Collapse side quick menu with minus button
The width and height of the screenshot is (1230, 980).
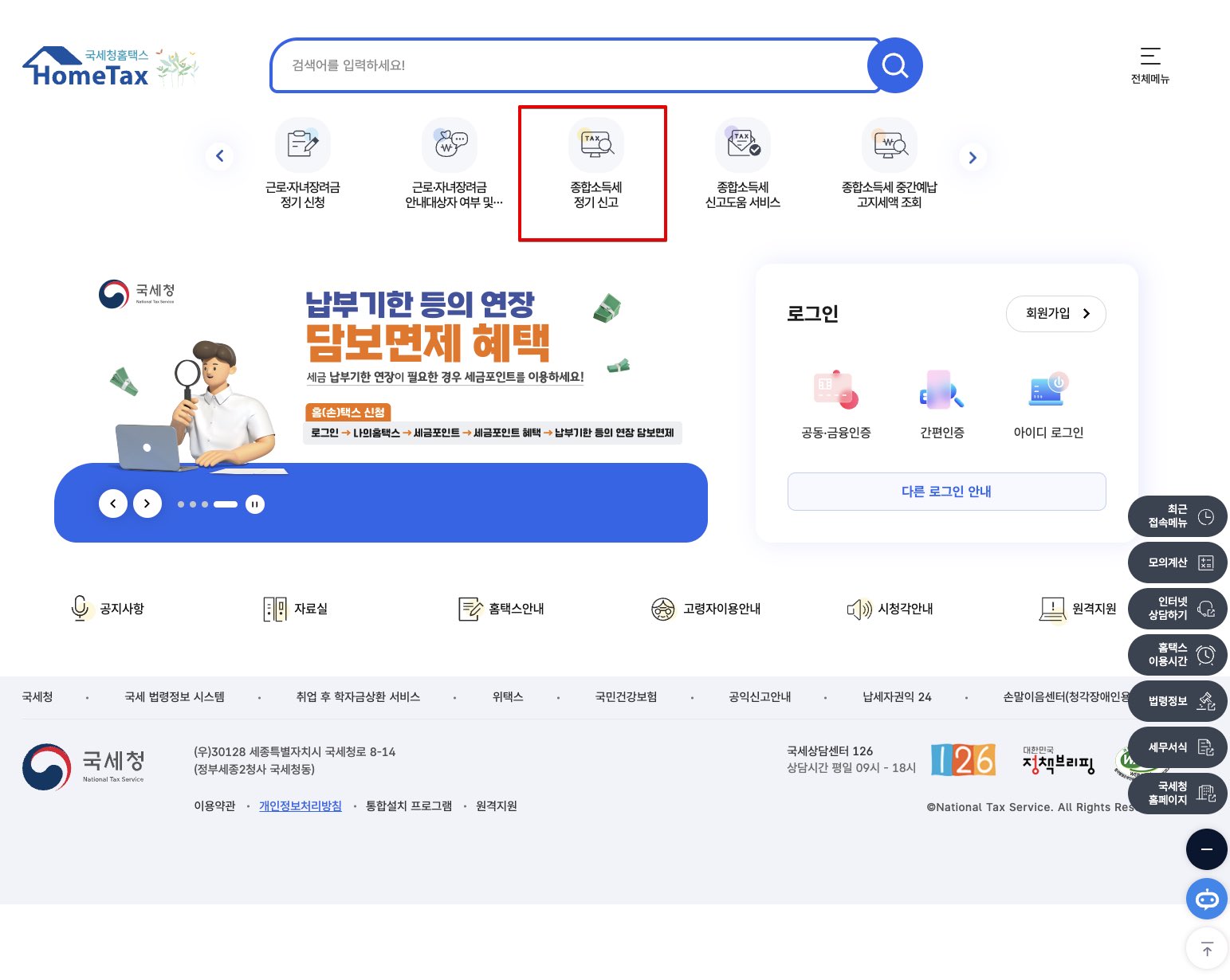coord(1207,849)
